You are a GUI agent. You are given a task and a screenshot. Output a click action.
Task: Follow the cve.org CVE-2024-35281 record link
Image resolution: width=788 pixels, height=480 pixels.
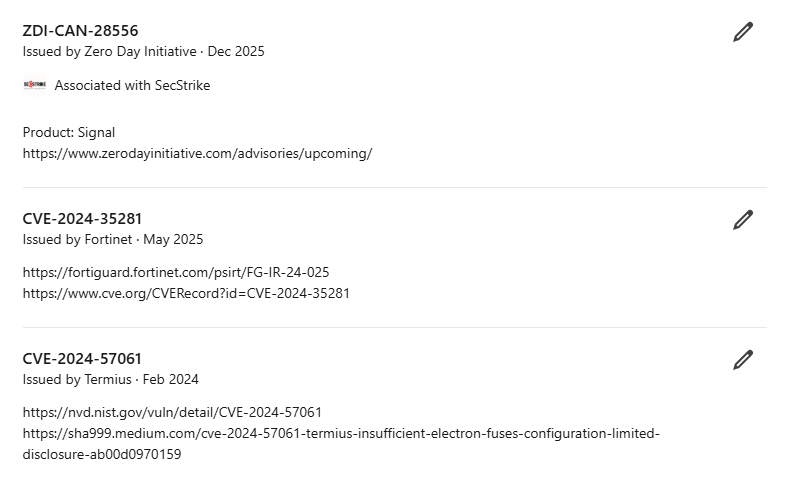click(186, 293)
